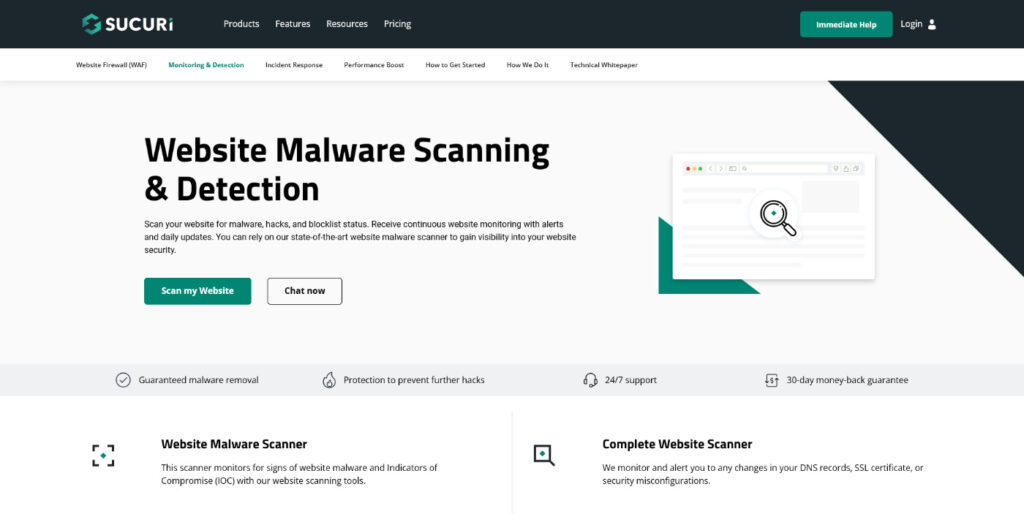The width and height of the screenshot is (1024, 514).
Task: Open the Products menu
Action: (241, 24)
